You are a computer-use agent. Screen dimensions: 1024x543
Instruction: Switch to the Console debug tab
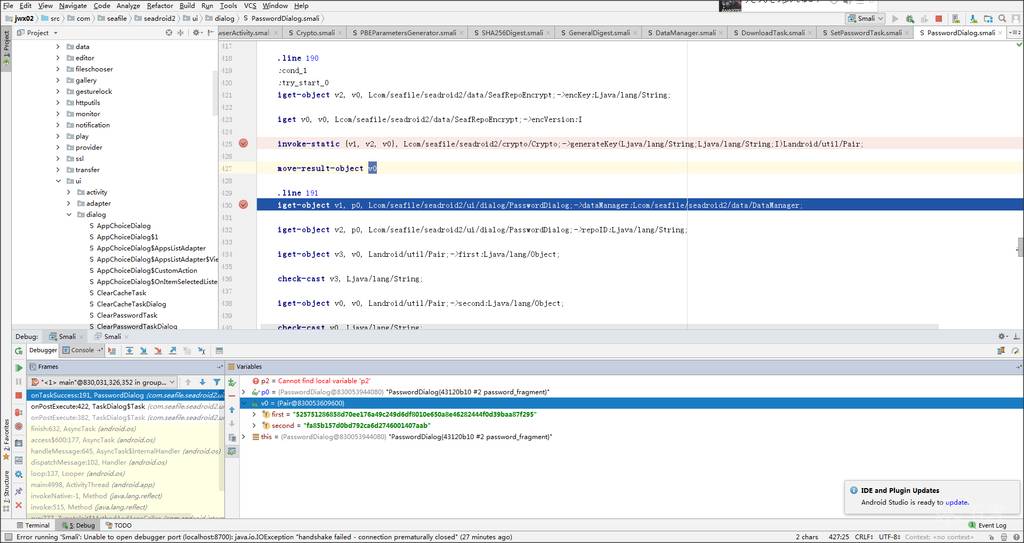pos(82,350)
